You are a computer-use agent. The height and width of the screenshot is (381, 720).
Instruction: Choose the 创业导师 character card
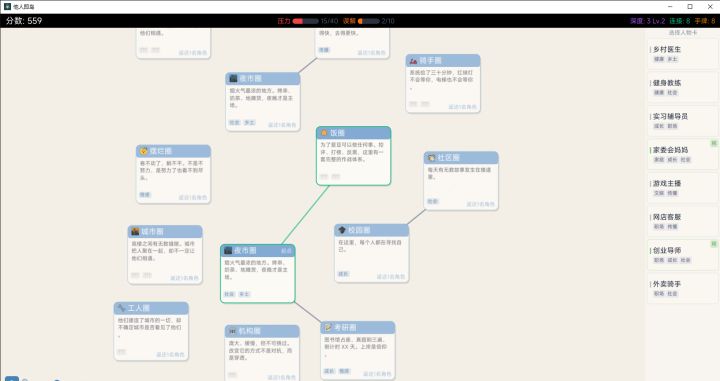682,255
